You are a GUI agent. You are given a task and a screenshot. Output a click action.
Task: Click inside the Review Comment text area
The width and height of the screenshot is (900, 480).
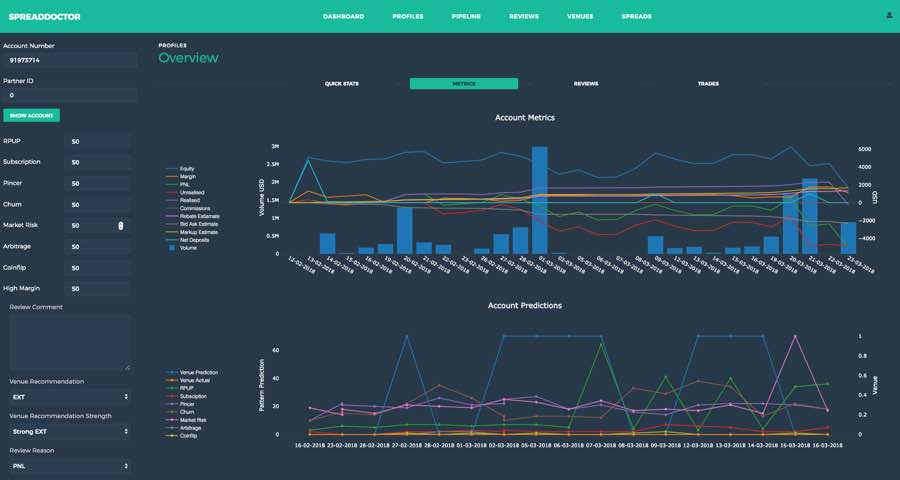(69, 343)
